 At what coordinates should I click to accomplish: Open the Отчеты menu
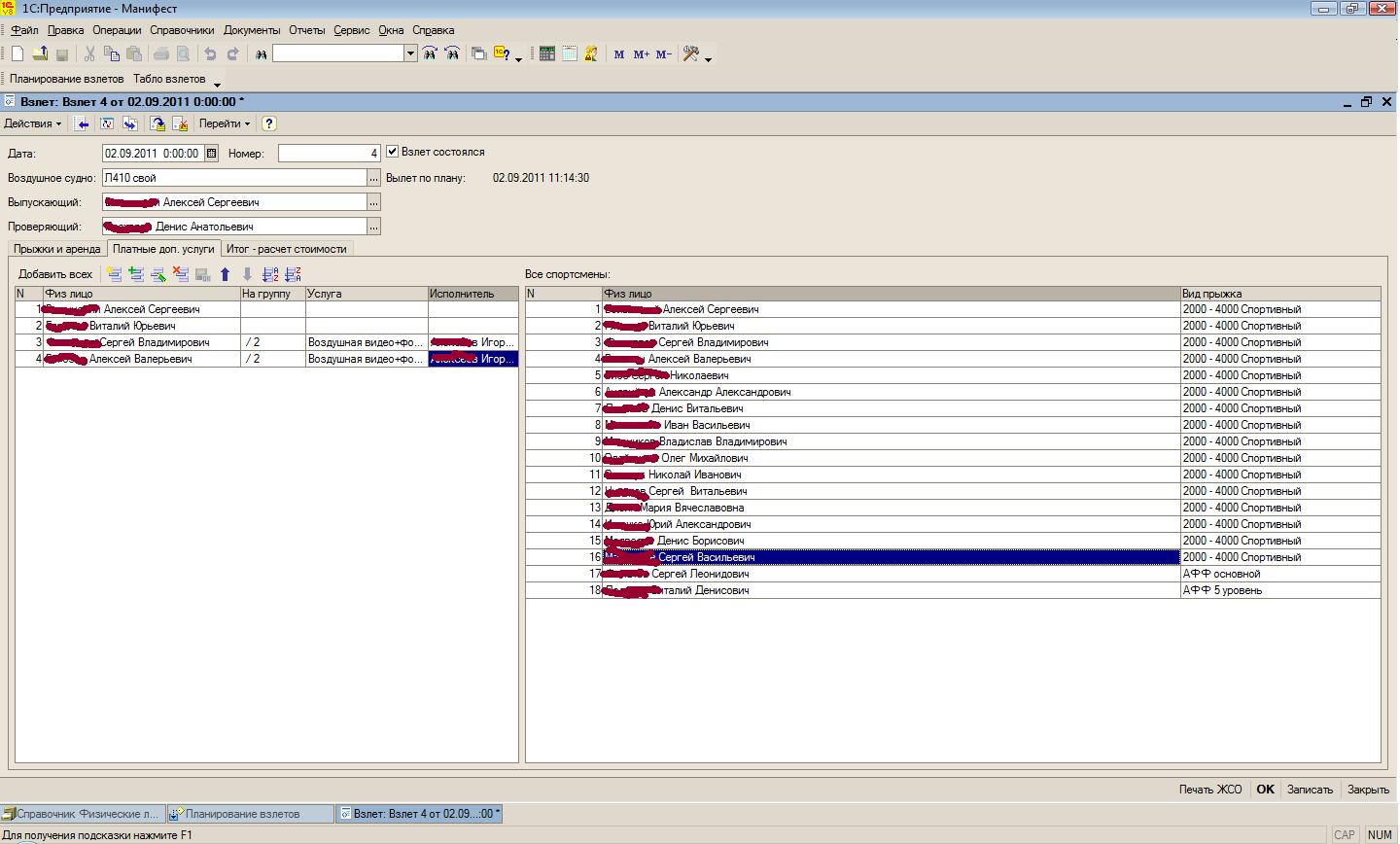pyautogui.click(x=307, y=30)
